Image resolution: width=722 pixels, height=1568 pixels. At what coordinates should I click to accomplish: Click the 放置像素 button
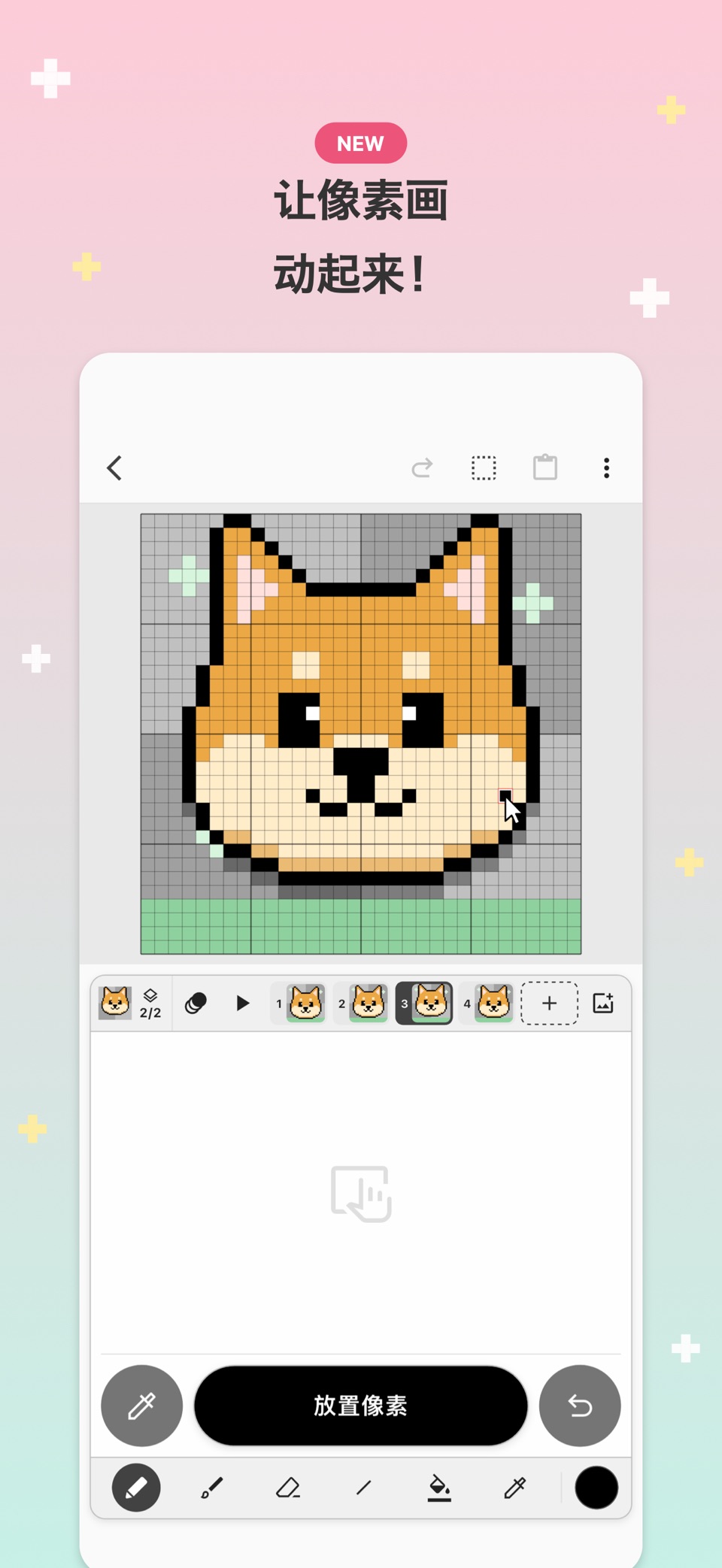[361, 1406]
